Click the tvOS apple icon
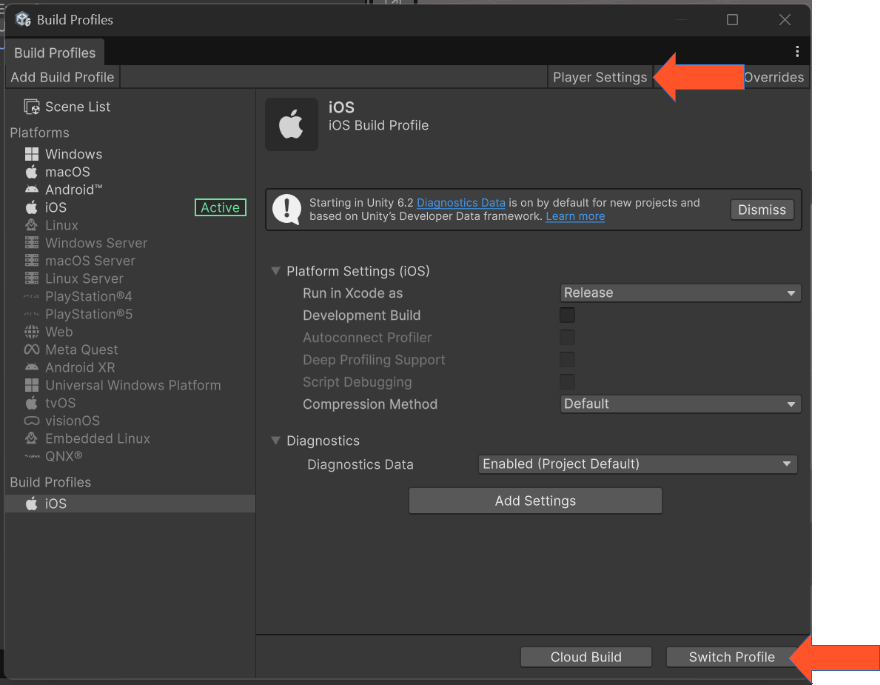 [x=31, y=403]
